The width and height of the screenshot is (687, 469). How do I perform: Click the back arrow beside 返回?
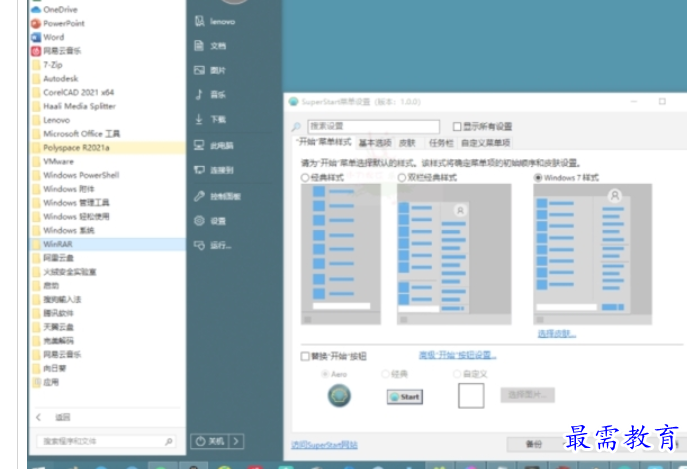(39, 417)
